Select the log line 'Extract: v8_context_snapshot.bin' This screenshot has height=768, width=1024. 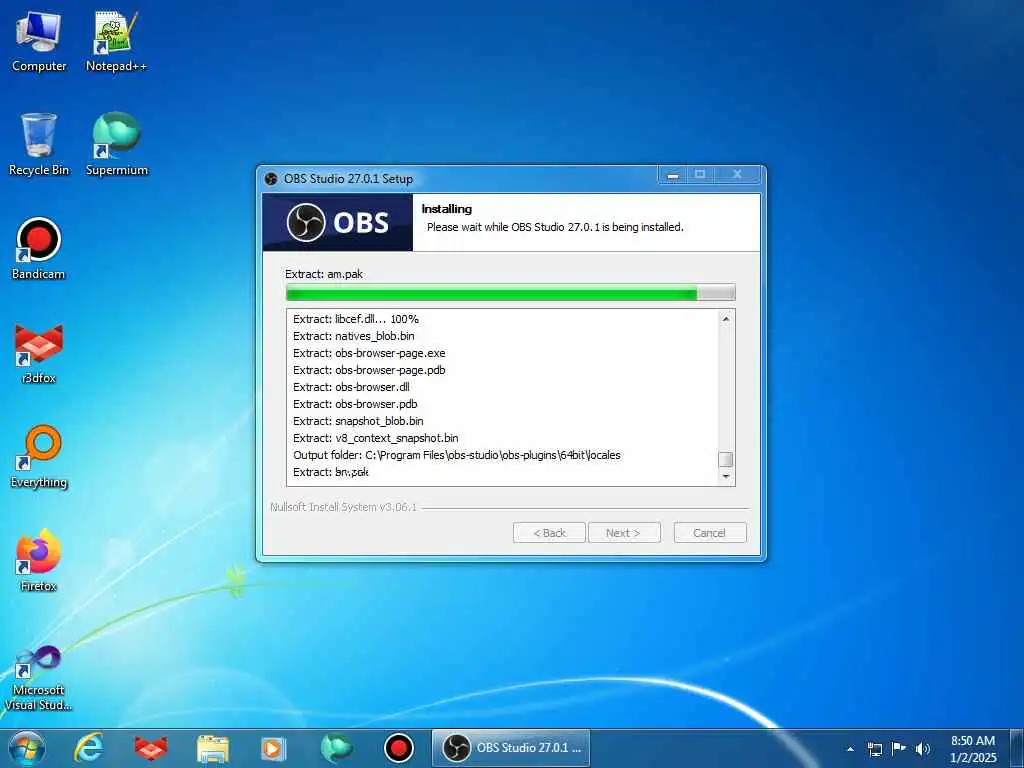(x=376, y=438)
